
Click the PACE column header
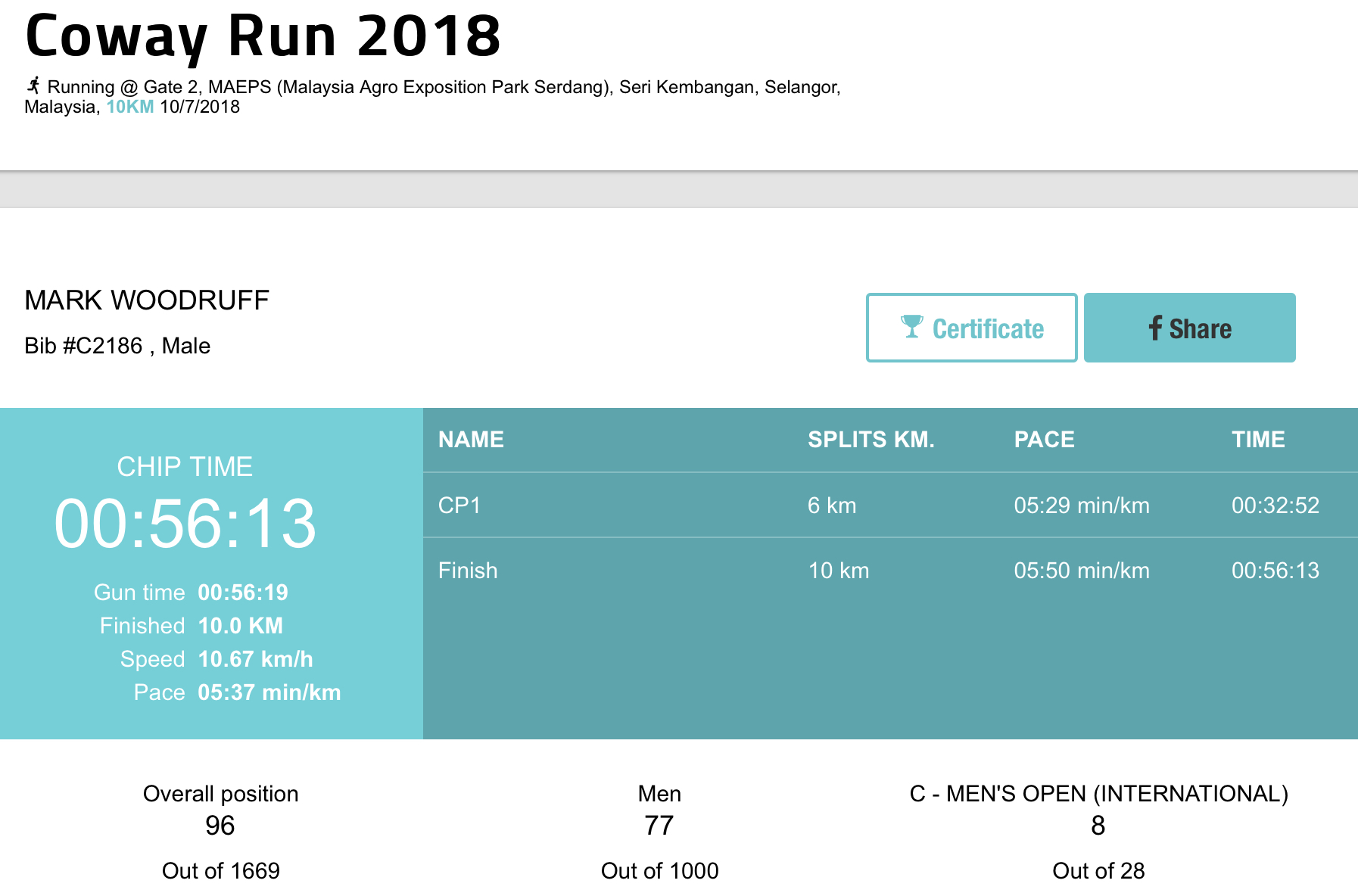click(1044, 440)
